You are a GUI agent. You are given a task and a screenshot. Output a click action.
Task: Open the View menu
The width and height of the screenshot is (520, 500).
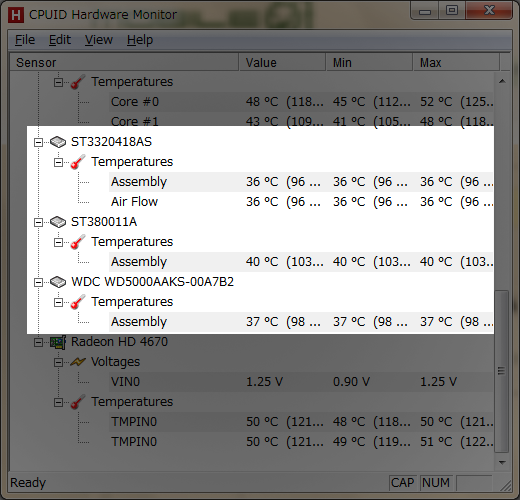[99, 40]
